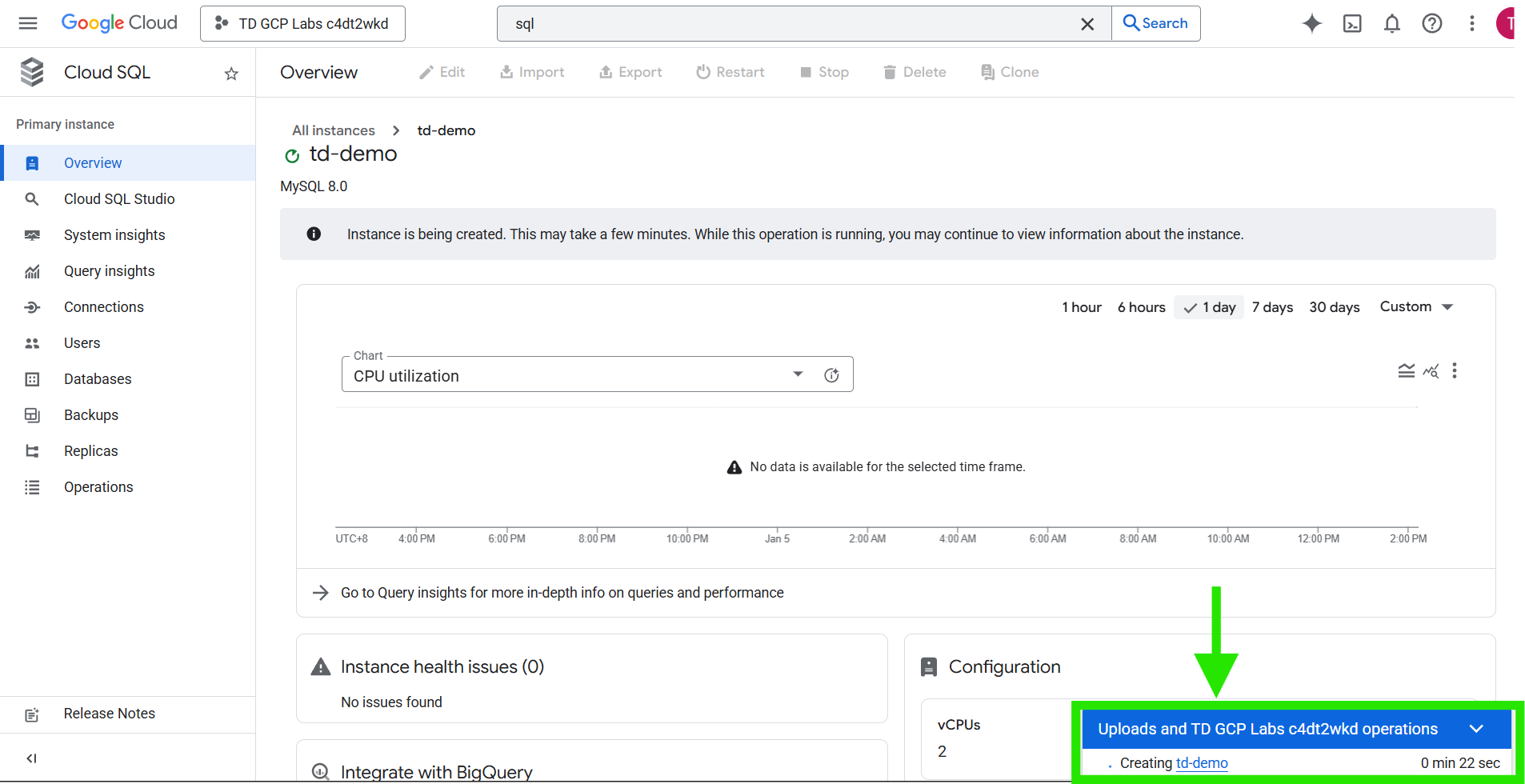Select the 7 days time range
The image size is (1525, 784).
coord(1272,307)
